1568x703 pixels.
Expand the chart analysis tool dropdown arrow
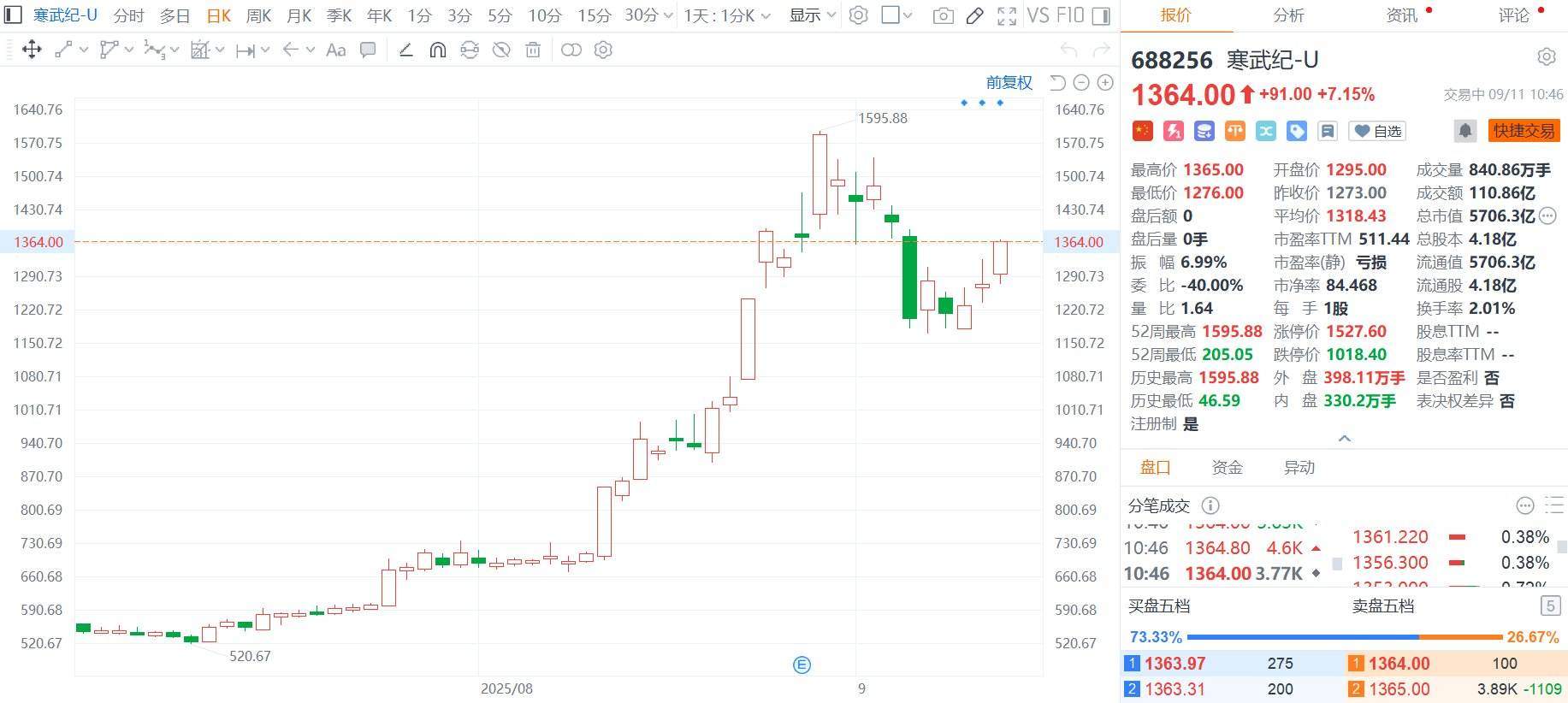click(x=220, y=50)
